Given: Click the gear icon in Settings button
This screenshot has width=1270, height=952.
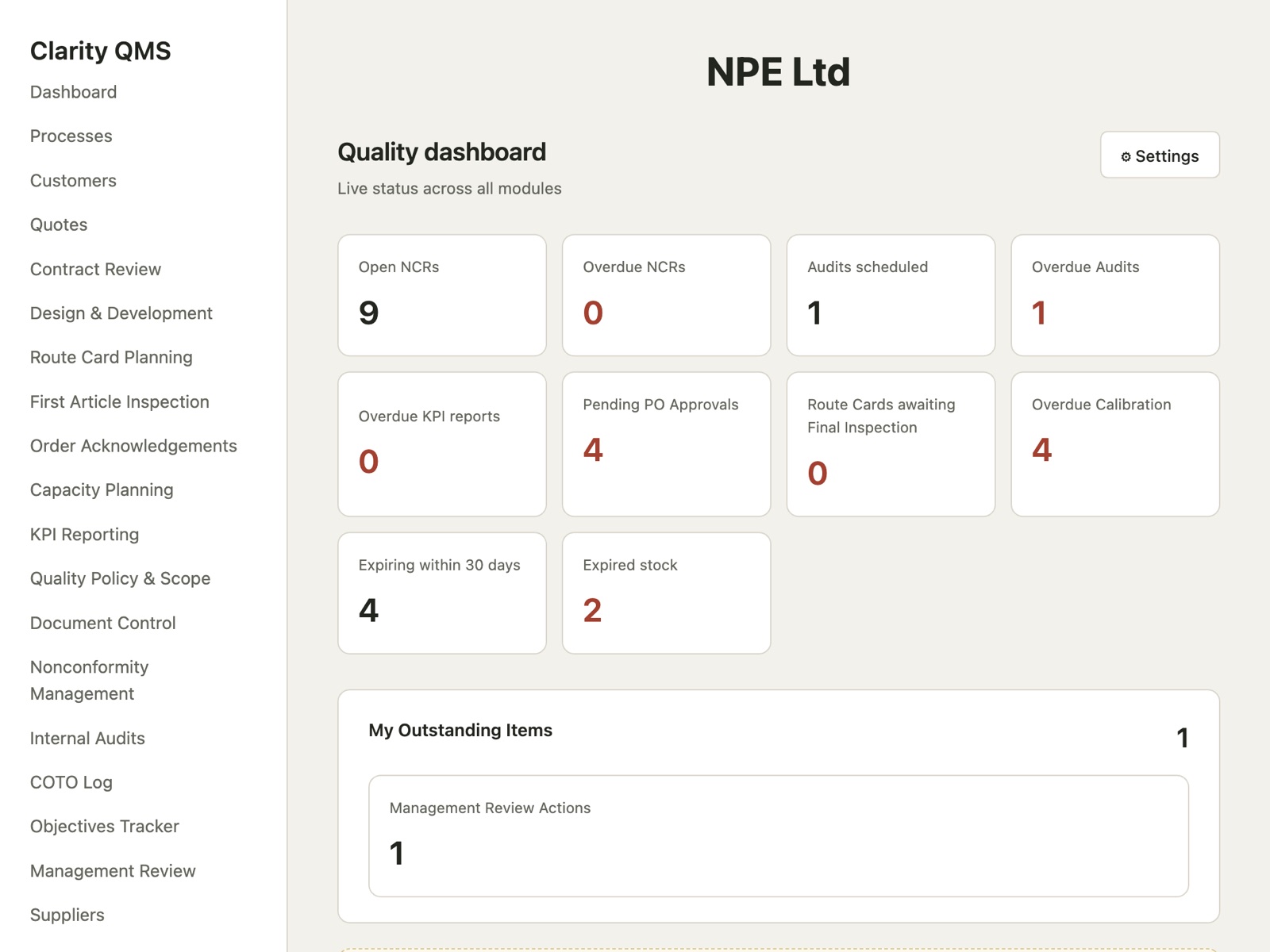Looking at the screenshot, I should (x=1126, y=157).
